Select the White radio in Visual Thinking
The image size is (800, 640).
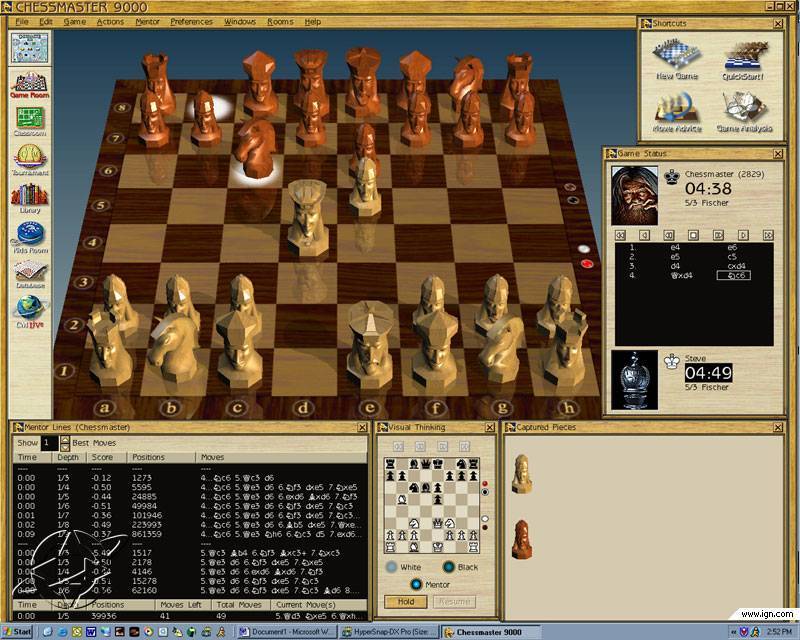pyautogui.click(x=391, y=567)
